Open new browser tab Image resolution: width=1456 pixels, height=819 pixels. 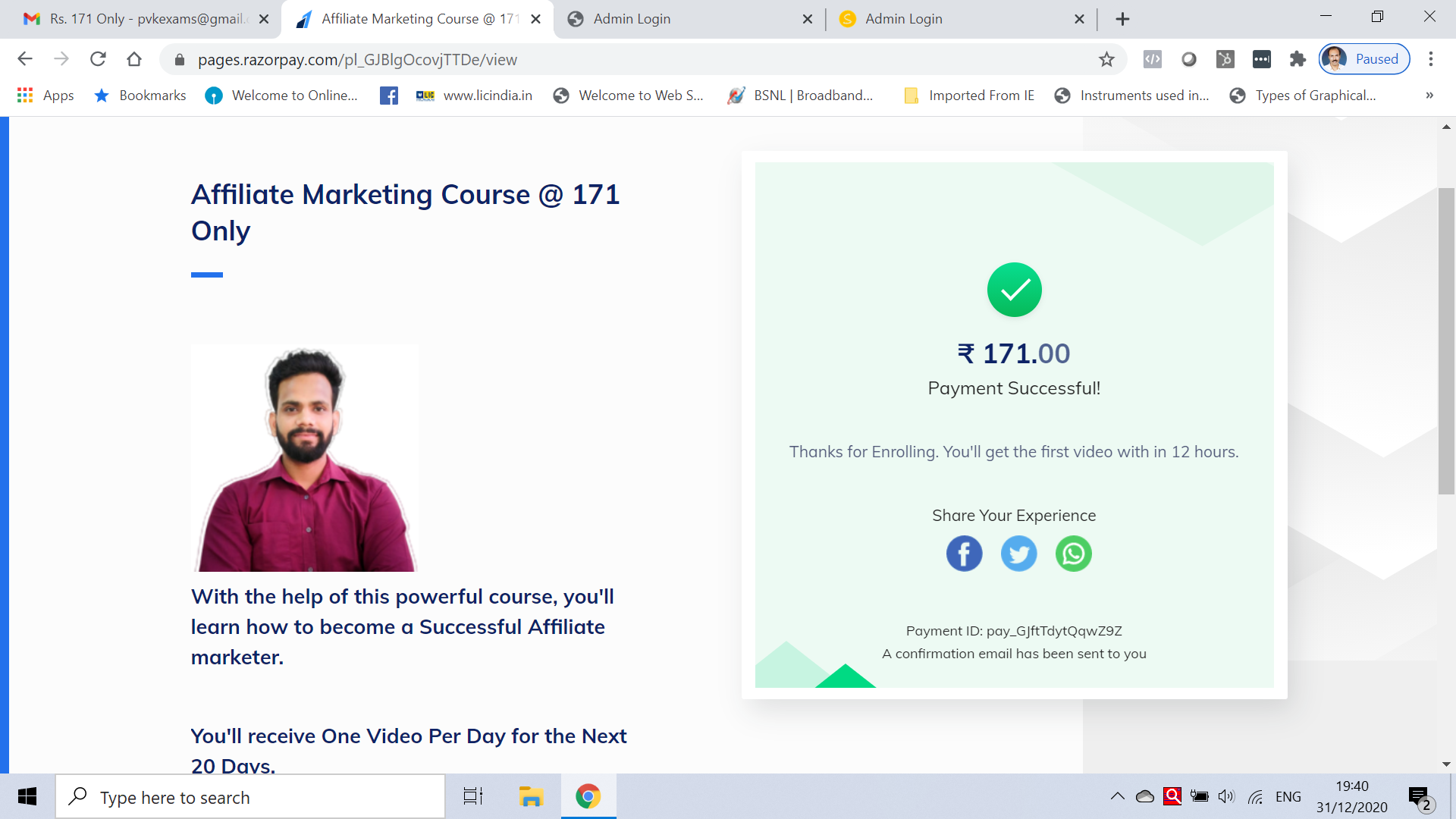point(1122,19)
